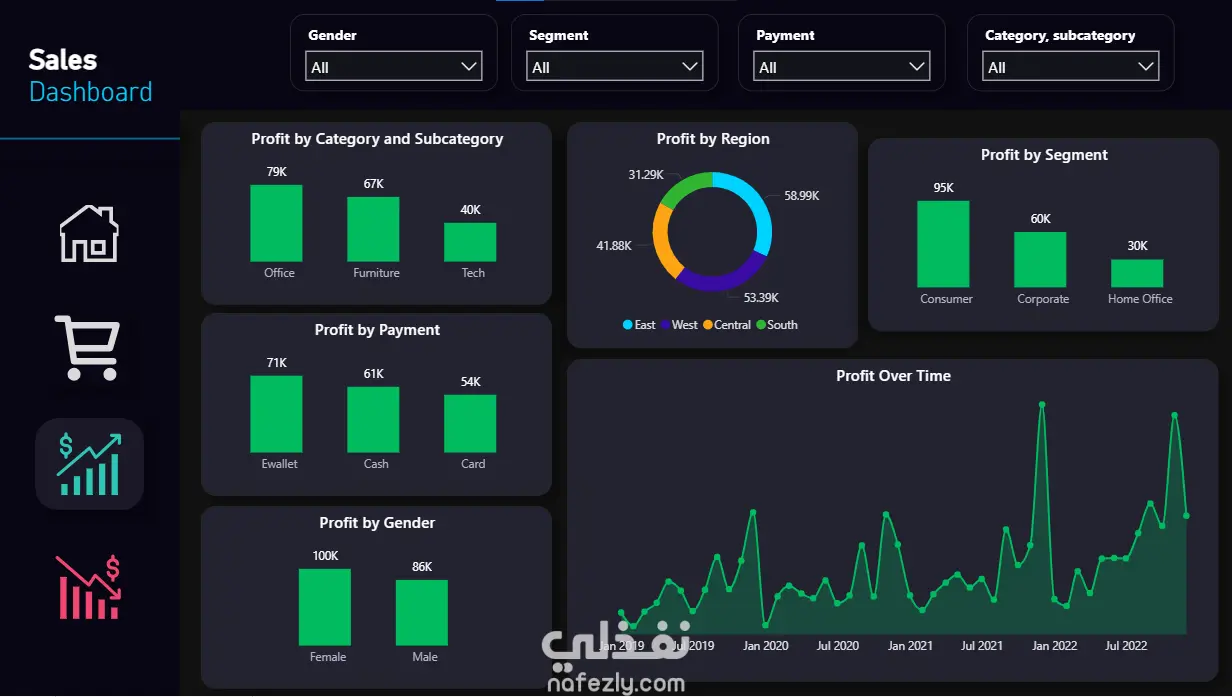Select the Sales Dashboard title
Viewport: 1232px width, 697px height.
(91, 76)
